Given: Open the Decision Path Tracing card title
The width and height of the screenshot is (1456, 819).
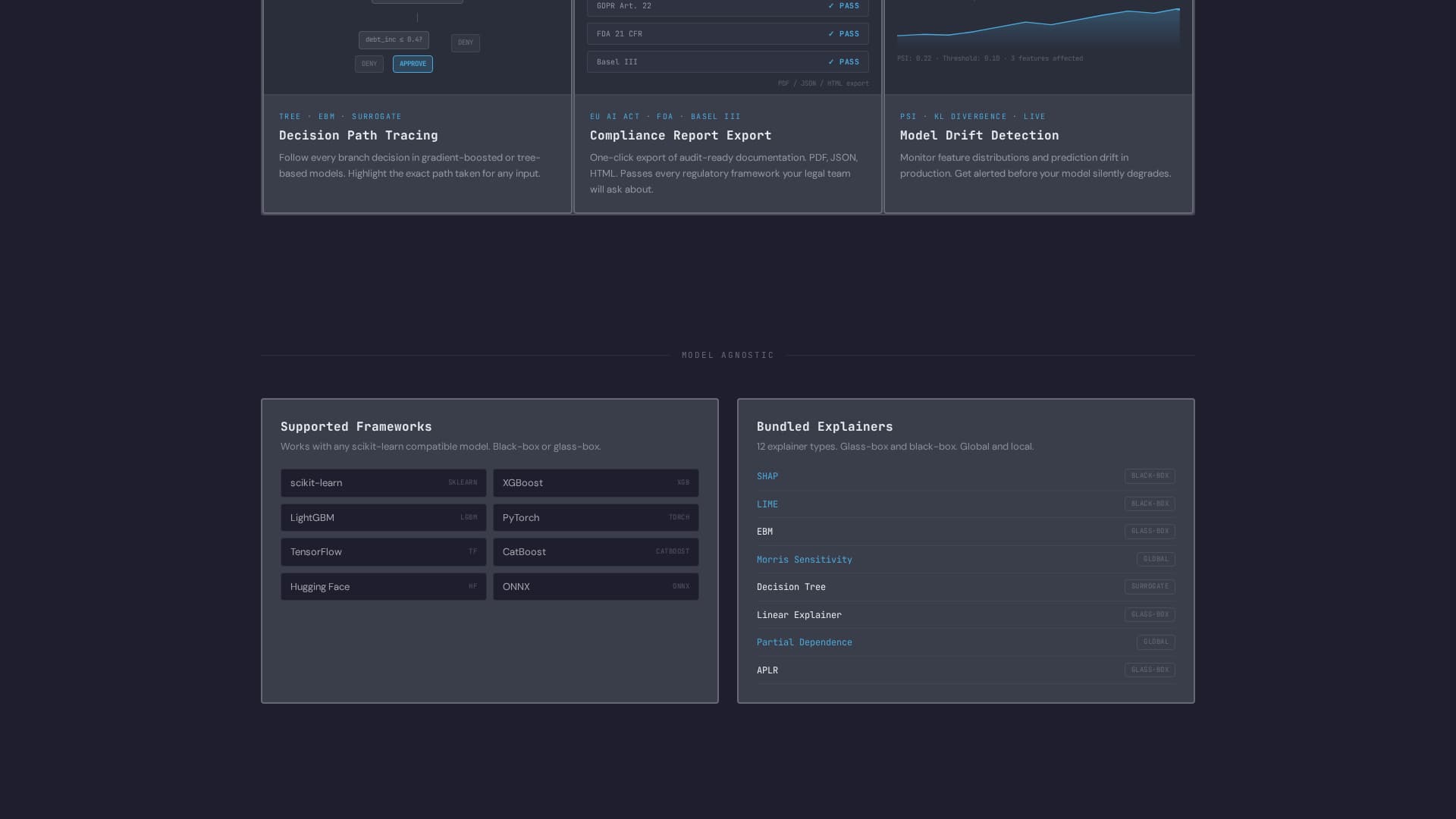Looking at the screenshot, I should [359, 136].
